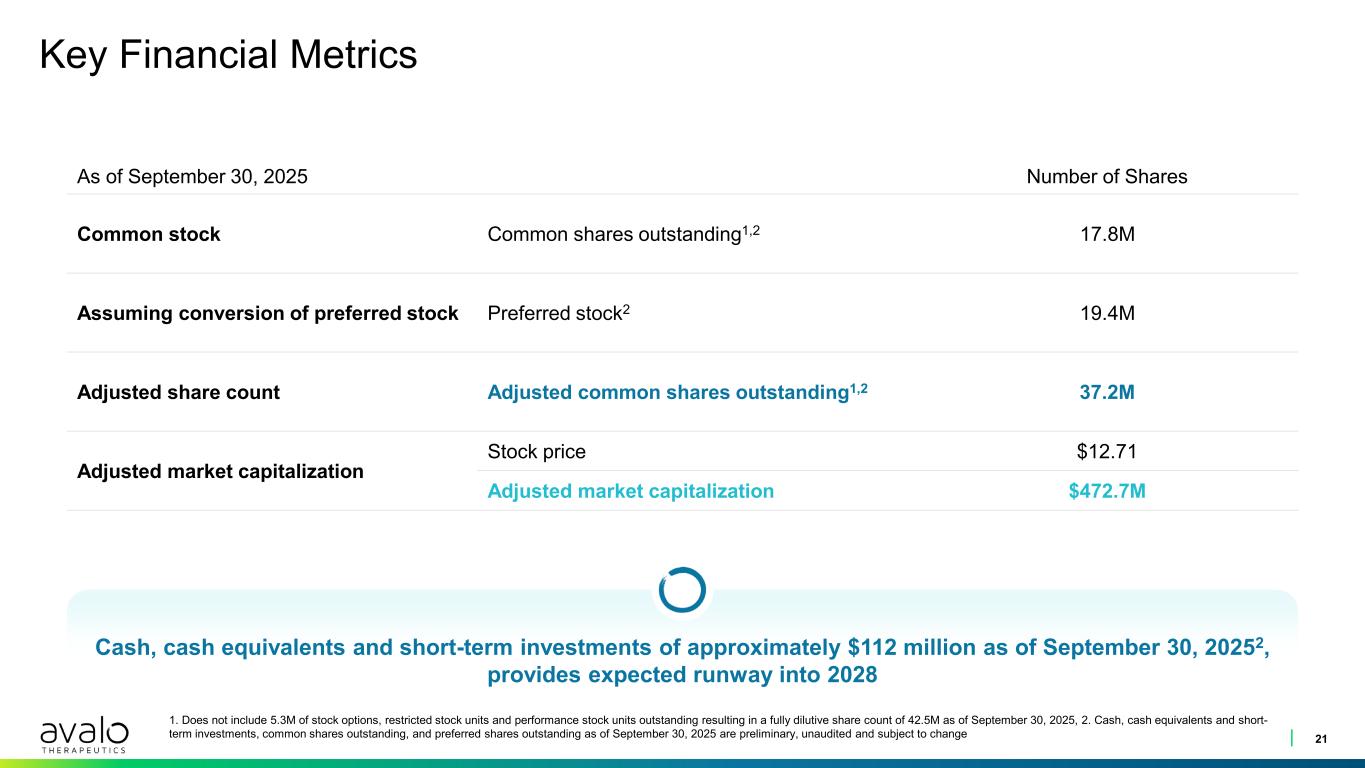Select 'Assuming conversion of preferred stock' label
Image resolution: width=1365 pixels, height=768 pixels.
tap(267, 313)
